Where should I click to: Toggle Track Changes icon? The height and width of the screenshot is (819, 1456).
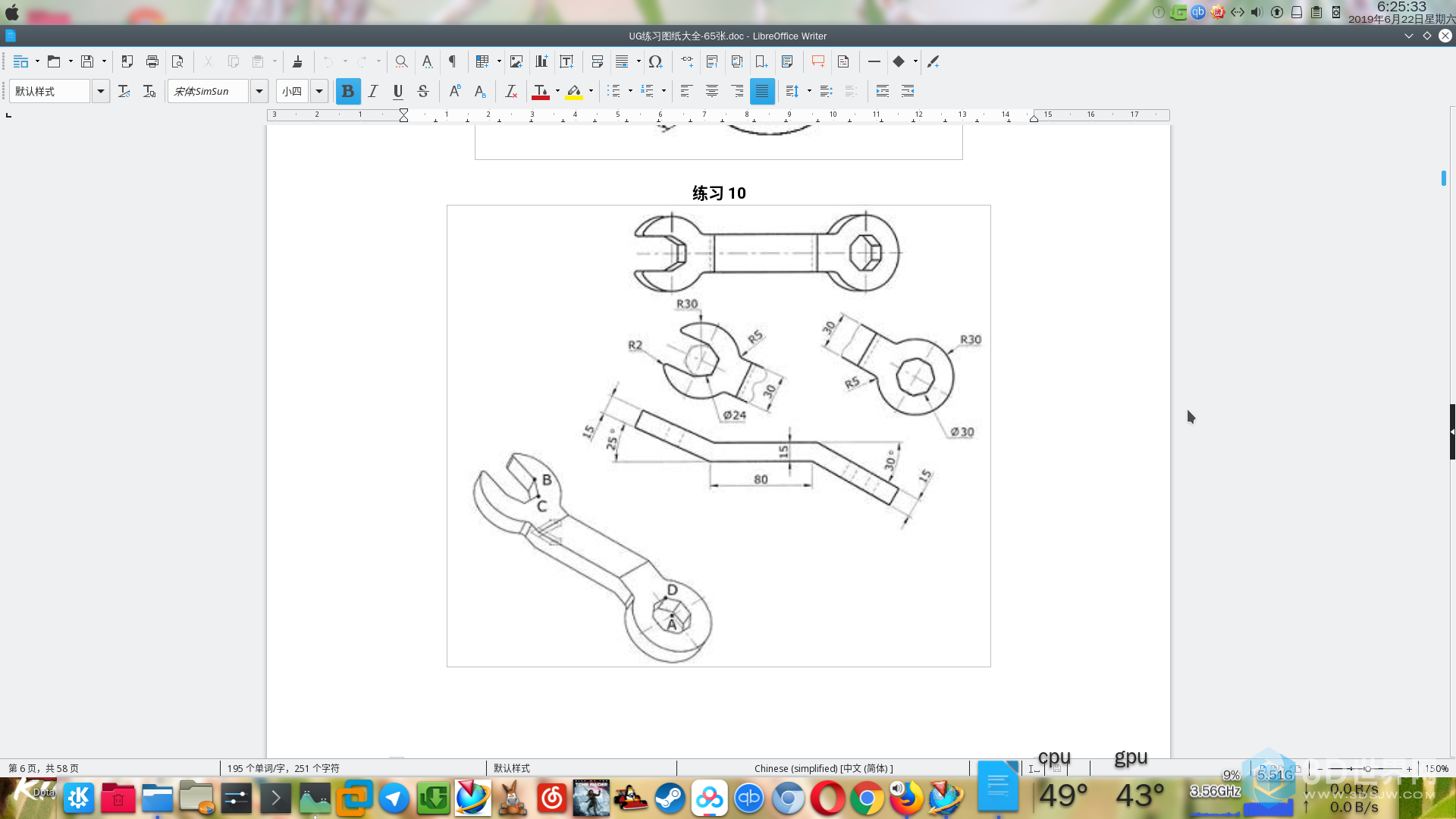[x=843, y=61]
